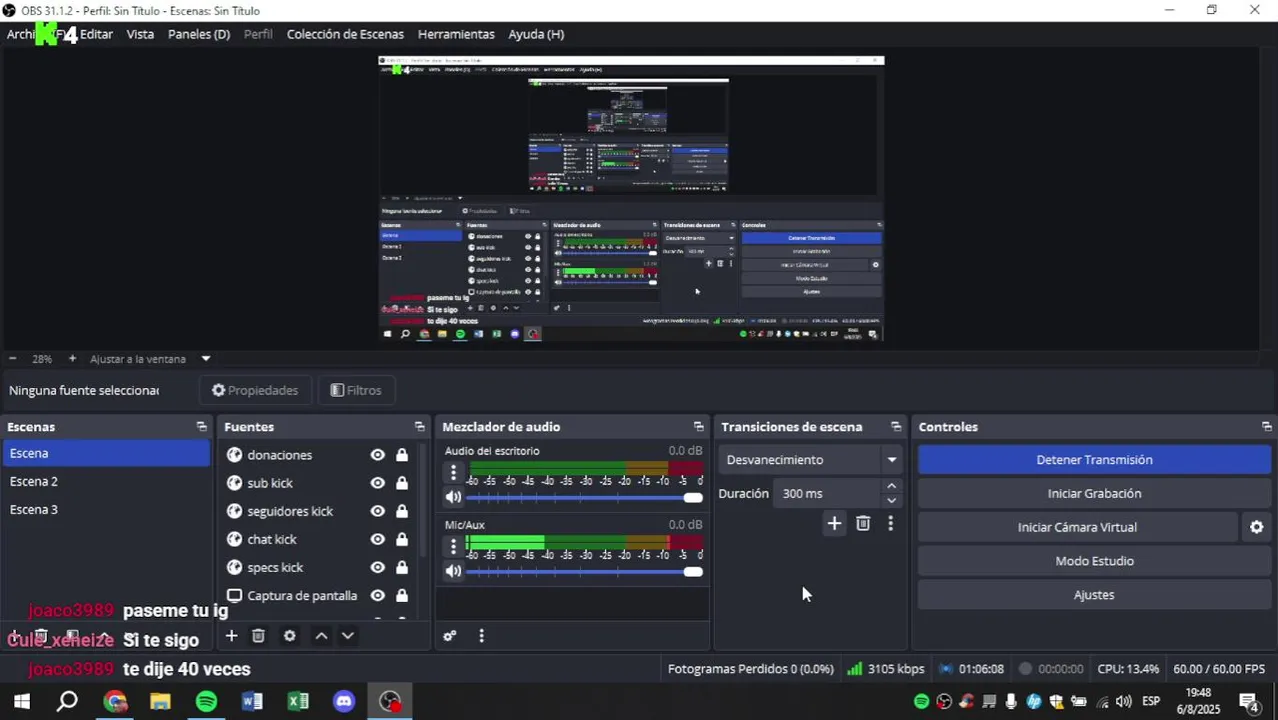
Task: Open advanced audio properties gears icon
Action: [450, 636]
